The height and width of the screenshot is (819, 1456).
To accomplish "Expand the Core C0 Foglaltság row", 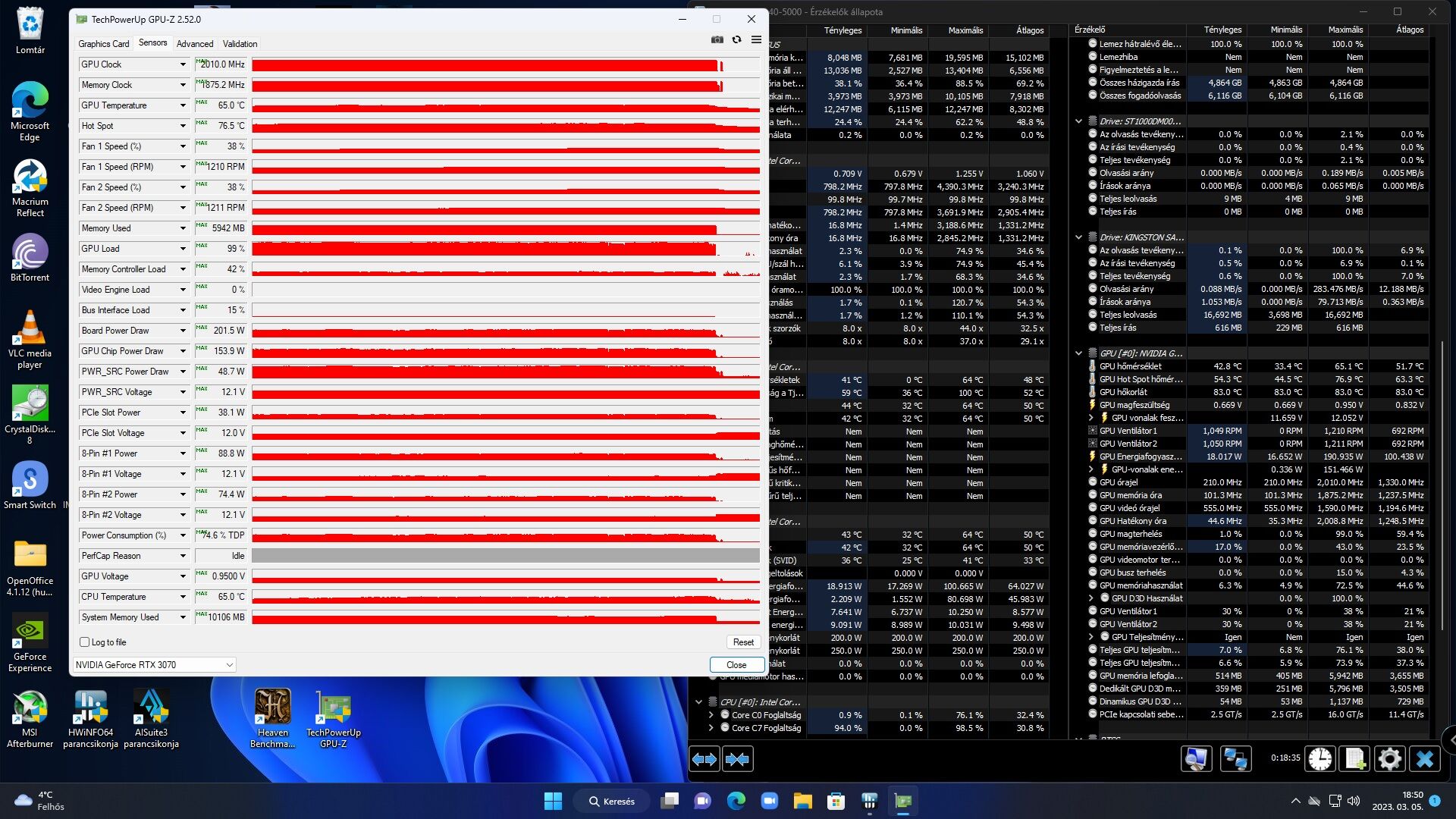I will click(711, 715).
